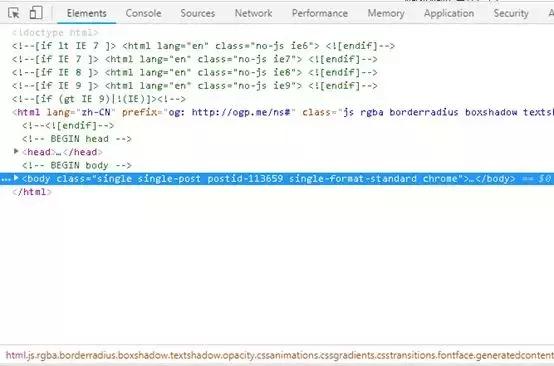Switch to the Console tab
The width and height of the screenshot is (554, 366).
[143, 13]
